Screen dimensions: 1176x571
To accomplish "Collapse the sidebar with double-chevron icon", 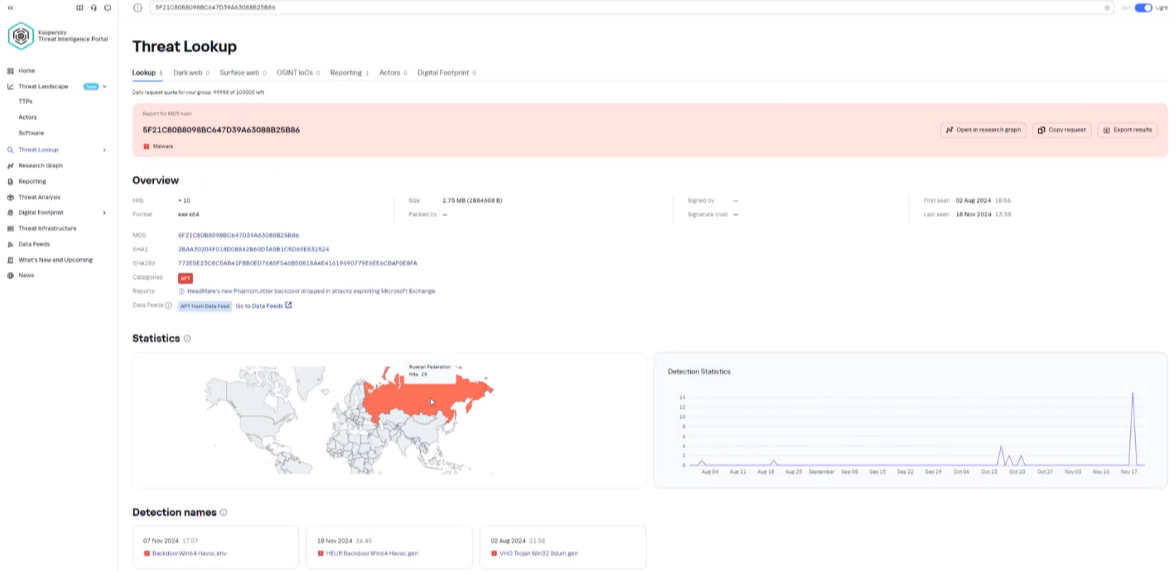I will click(10, 8).
